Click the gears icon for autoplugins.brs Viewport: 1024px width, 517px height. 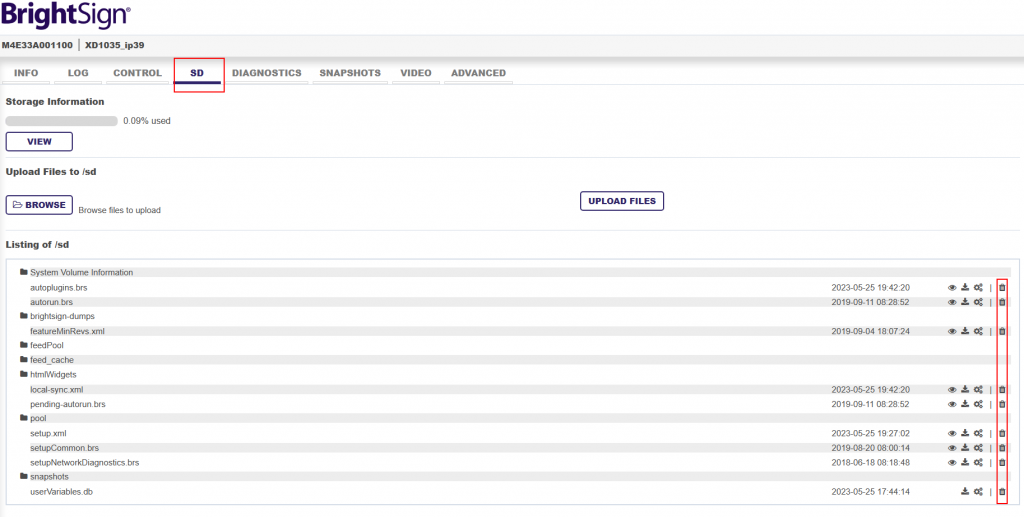pos(978,287)
